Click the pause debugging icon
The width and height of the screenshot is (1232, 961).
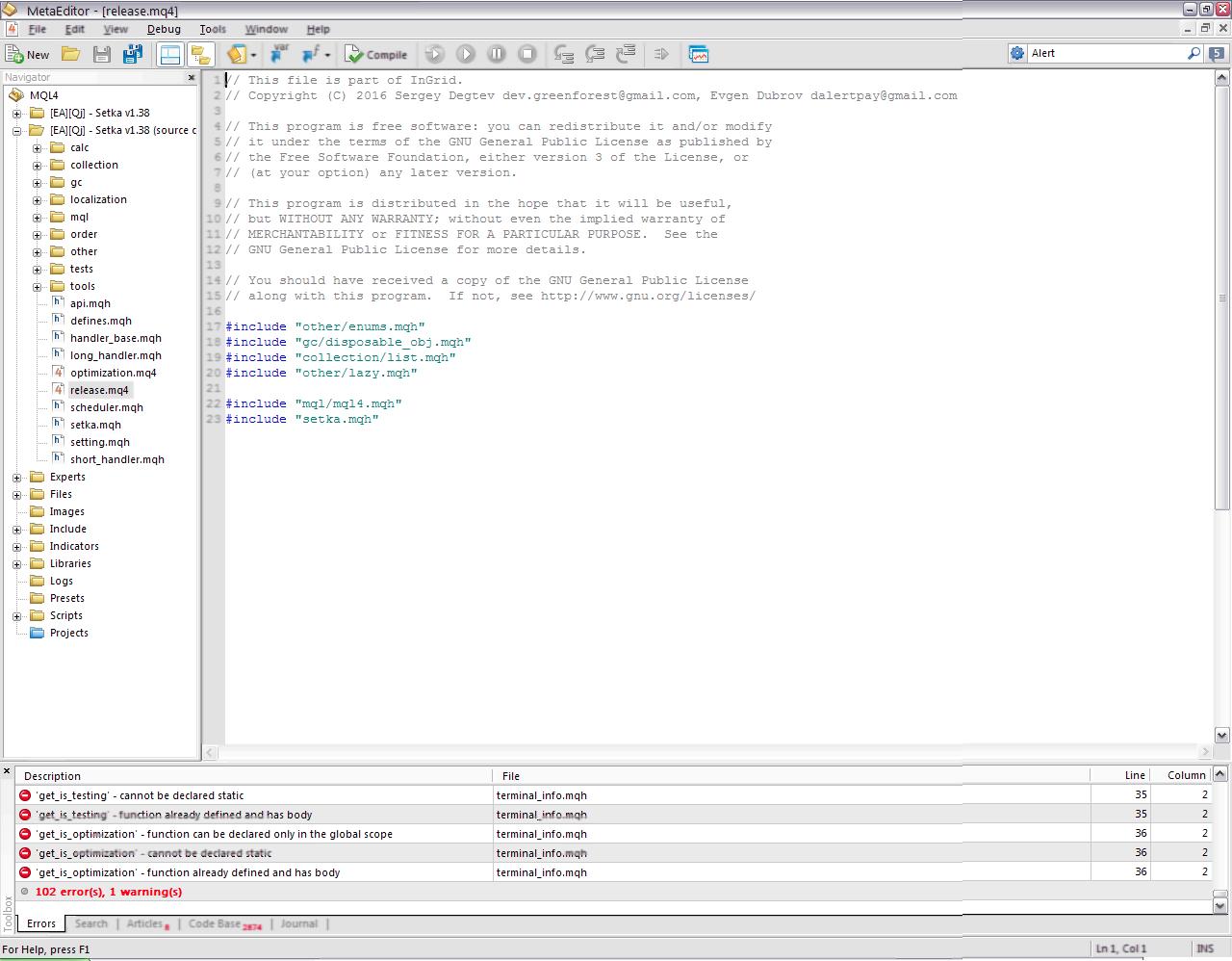coord(497,54)
